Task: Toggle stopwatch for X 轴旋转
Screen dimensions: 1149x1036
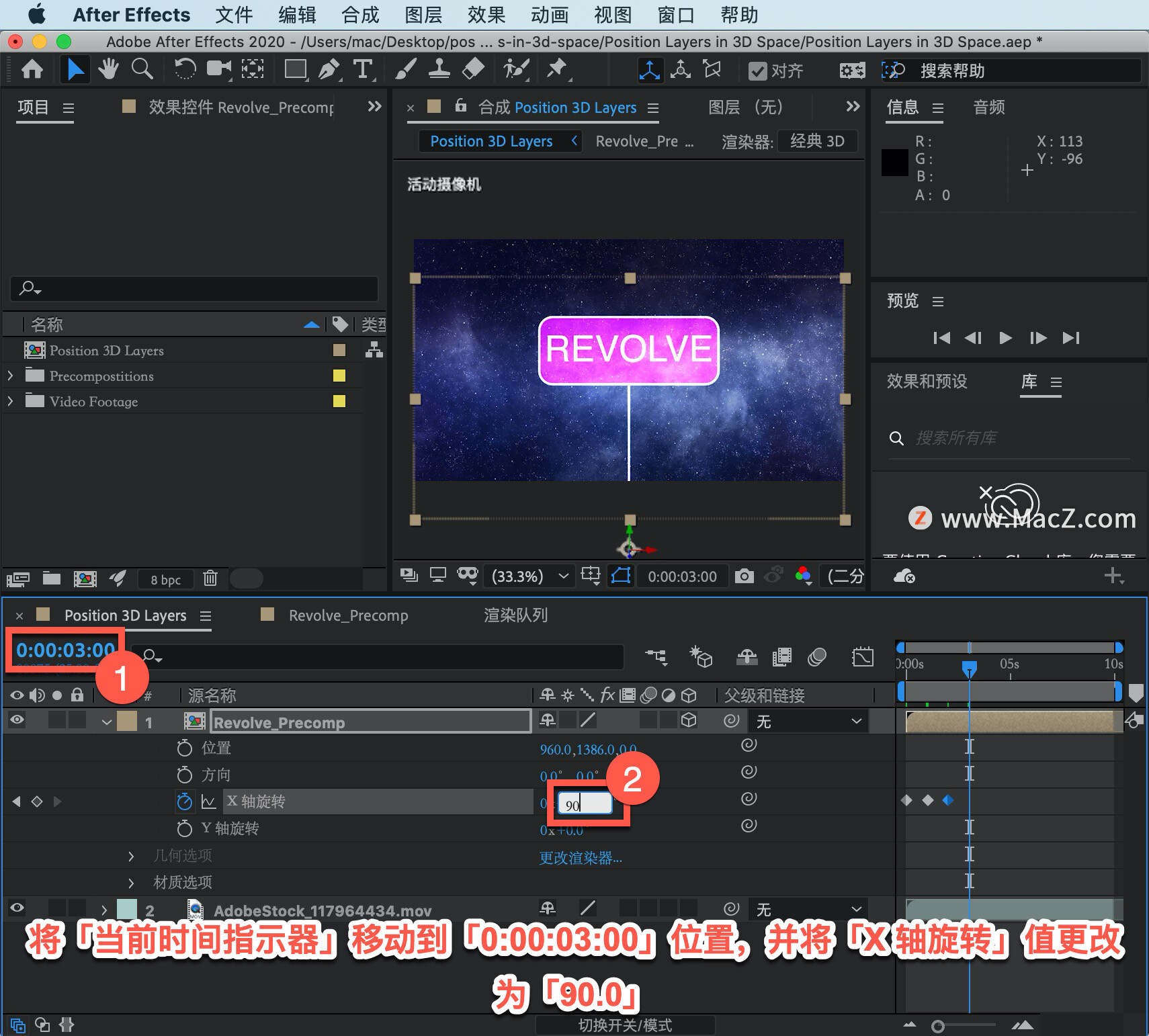Action: pyautogui.click(x=184, y=801)
